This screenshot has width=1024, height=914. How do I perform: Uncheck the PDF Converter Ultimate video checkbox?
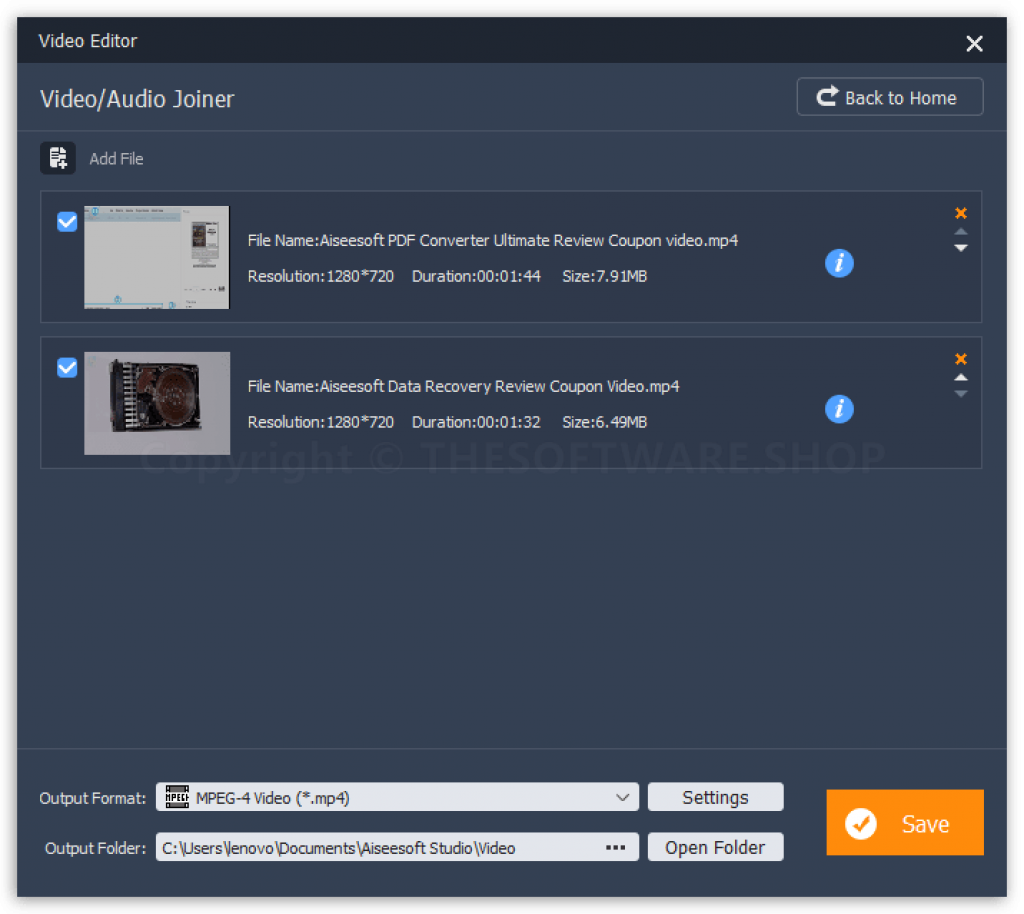pos(67,222)
